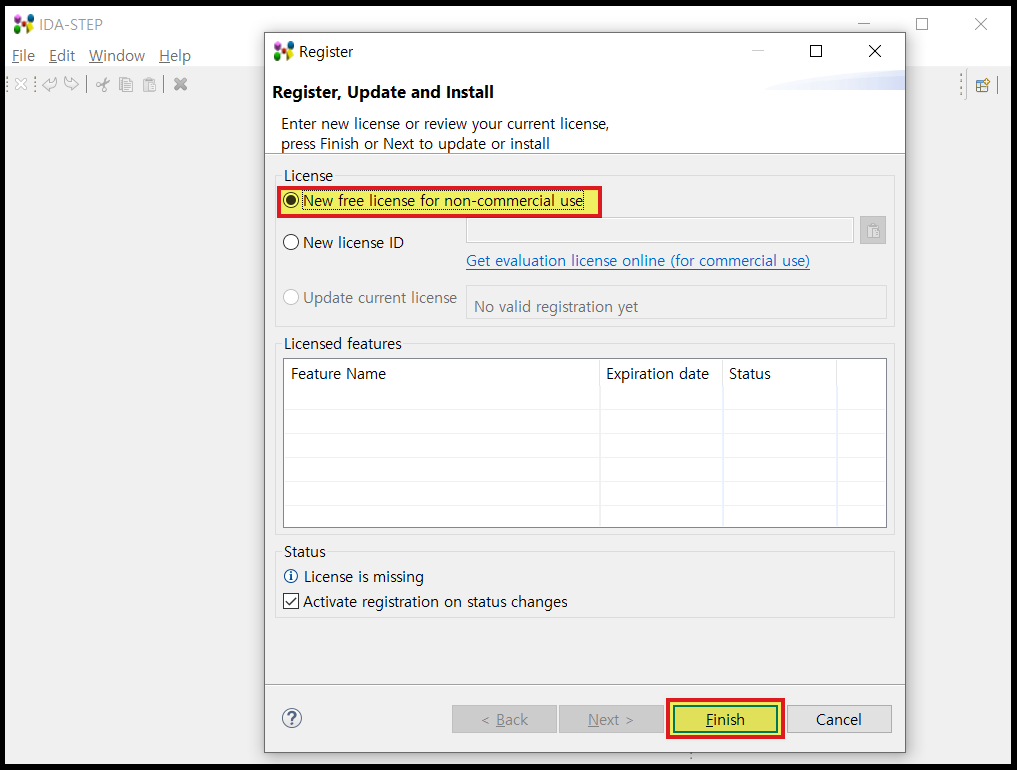Maximize the Register dialog window

tap(816, 51)
